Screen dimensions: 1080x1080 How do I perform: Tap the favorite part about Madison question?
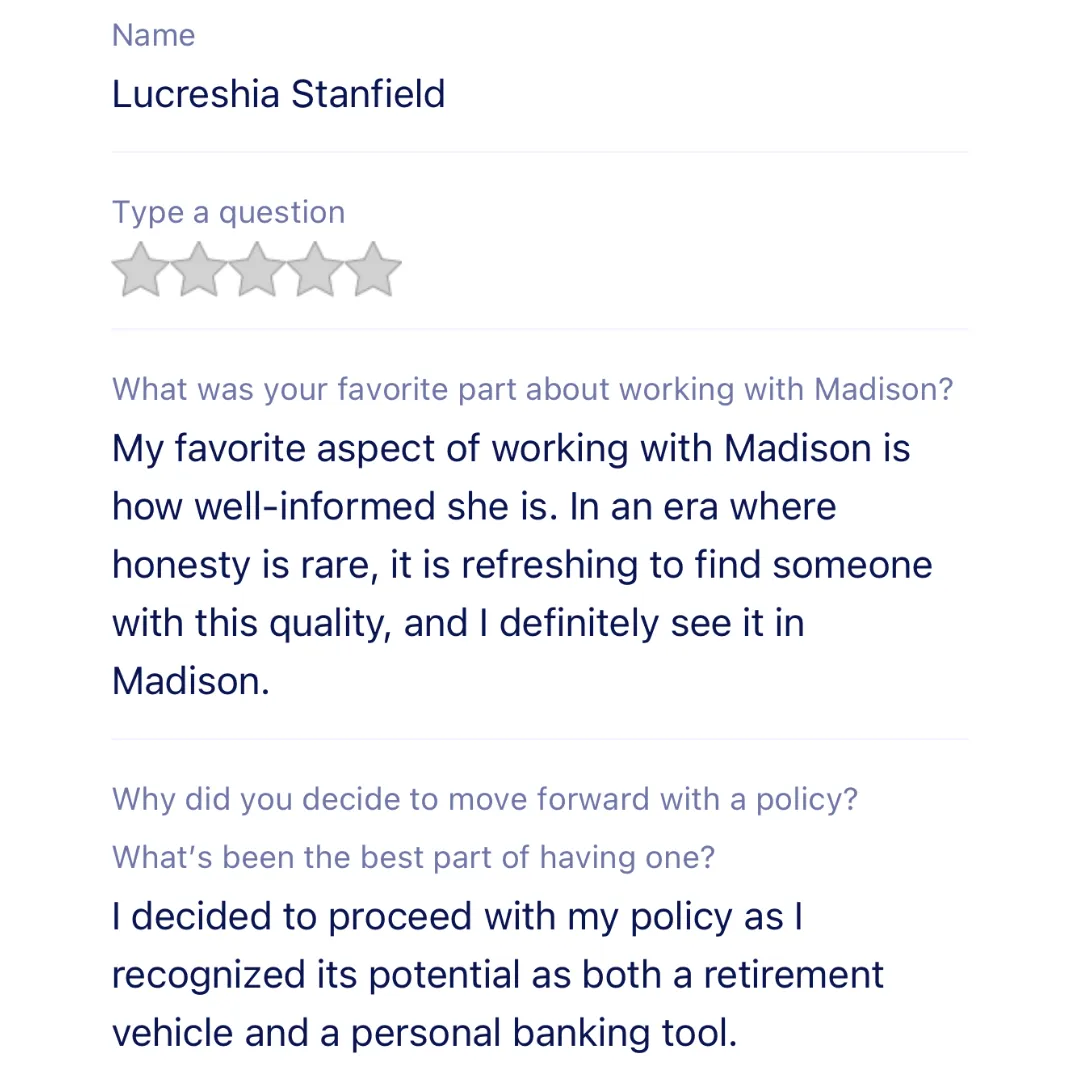532,389
